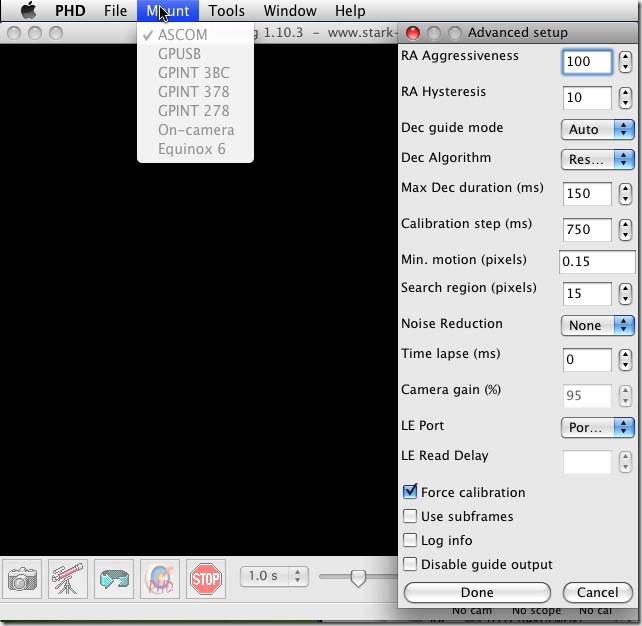Open the LE Port dropdown
642x626 pixels.
coord(597,427)
